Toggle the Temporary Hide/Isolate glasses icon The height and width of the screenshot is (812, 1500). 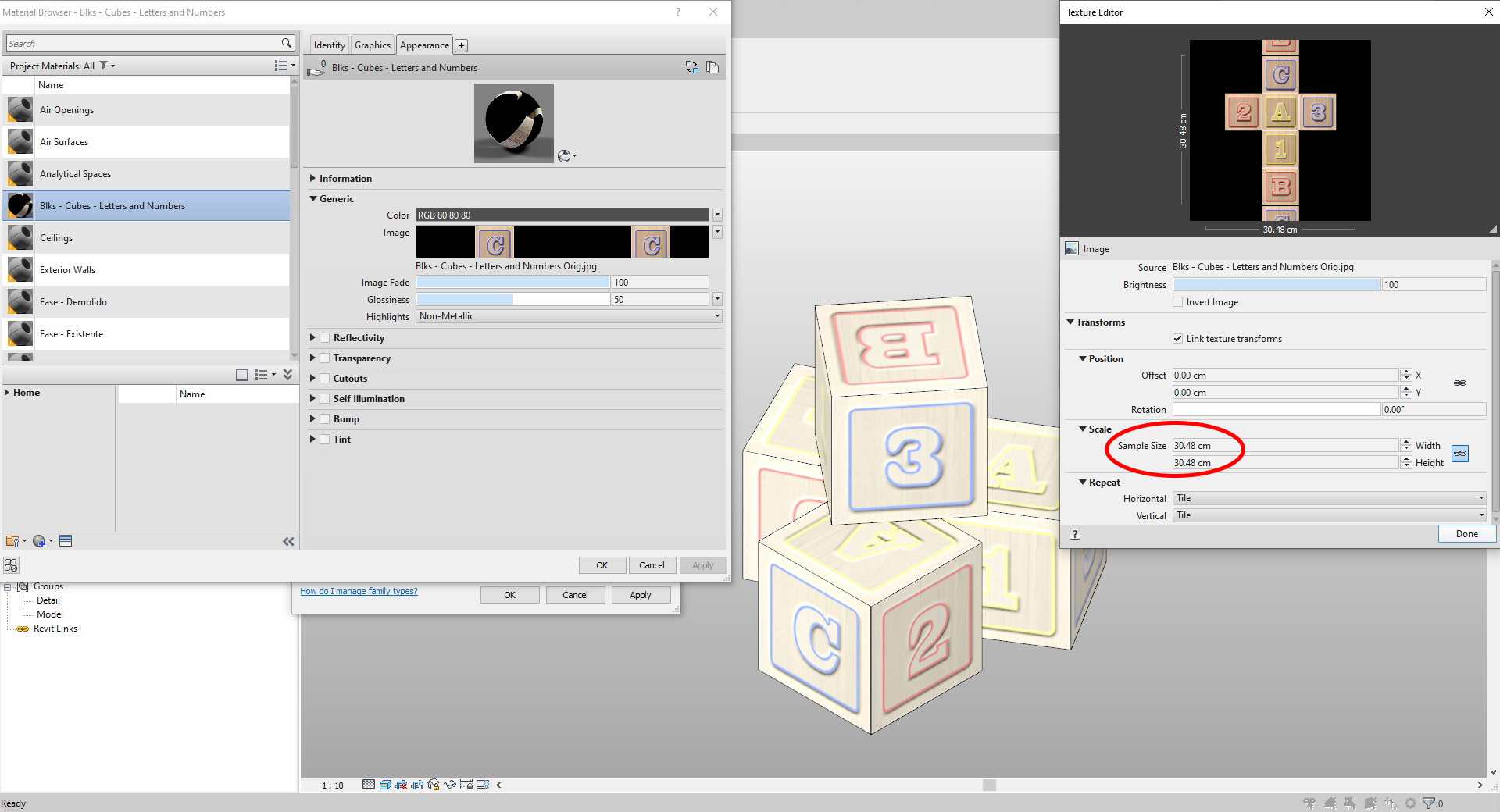tap(450, 785)
